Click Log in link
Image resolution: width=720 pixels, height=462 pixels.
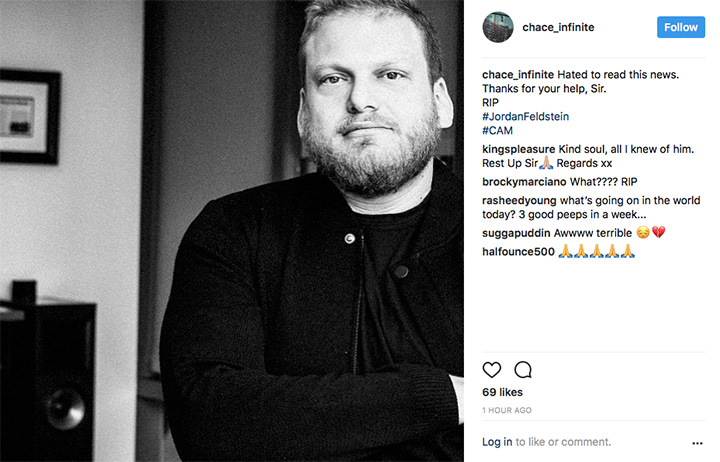coord(497,442)
